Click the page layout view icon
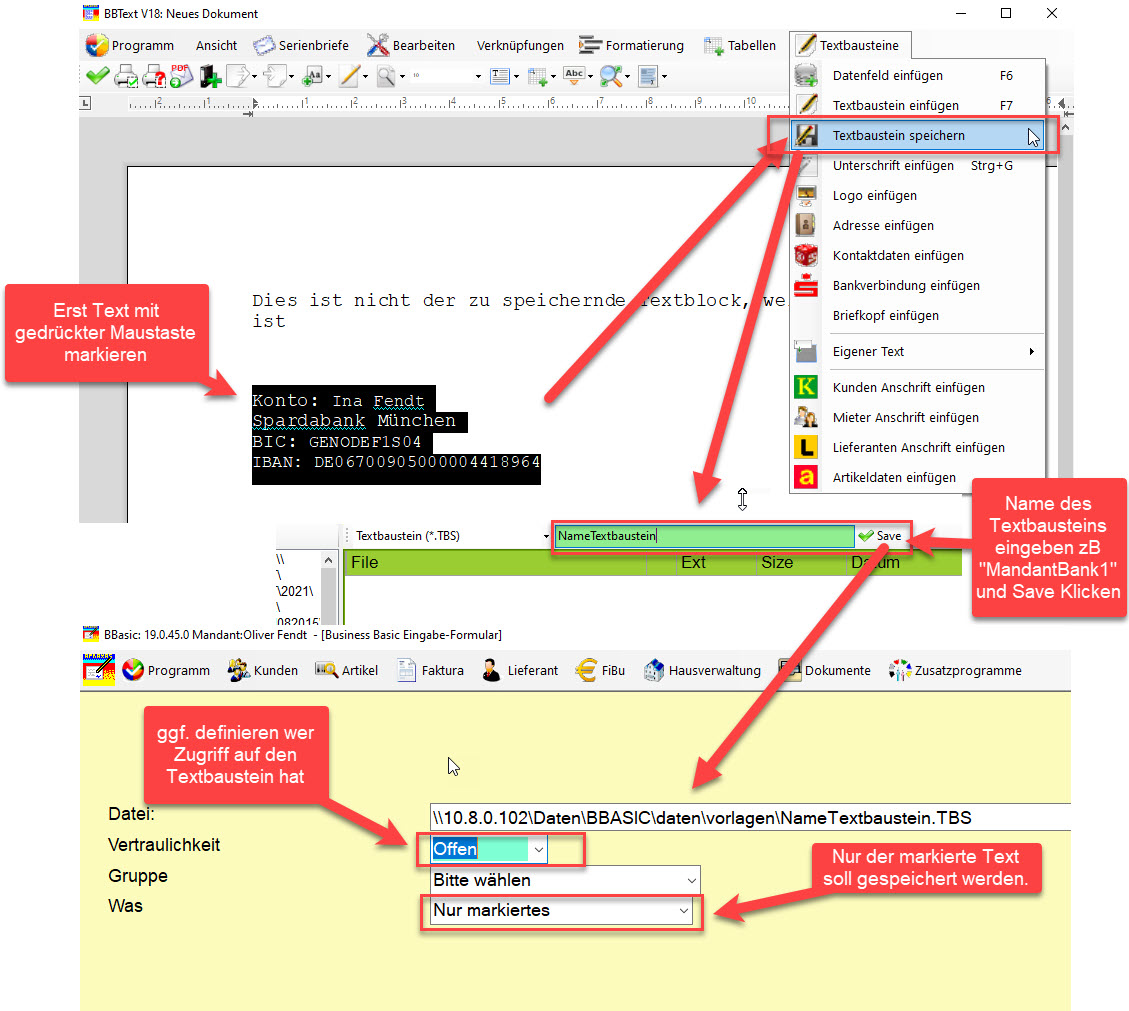This screenshot has height=1011, width=1129. click(648, 76)
